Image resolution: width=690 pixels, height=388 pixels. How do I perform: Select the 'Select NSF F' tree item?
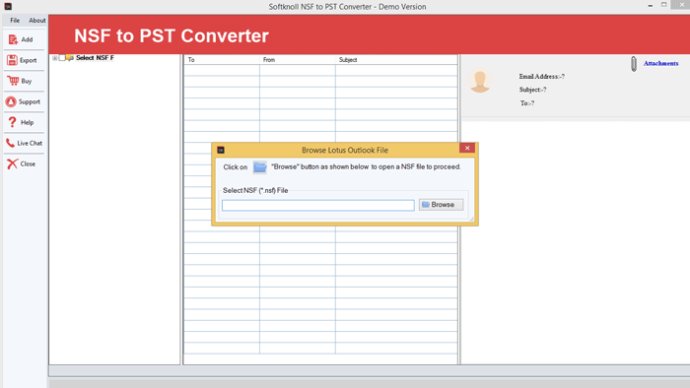[95, 58]
